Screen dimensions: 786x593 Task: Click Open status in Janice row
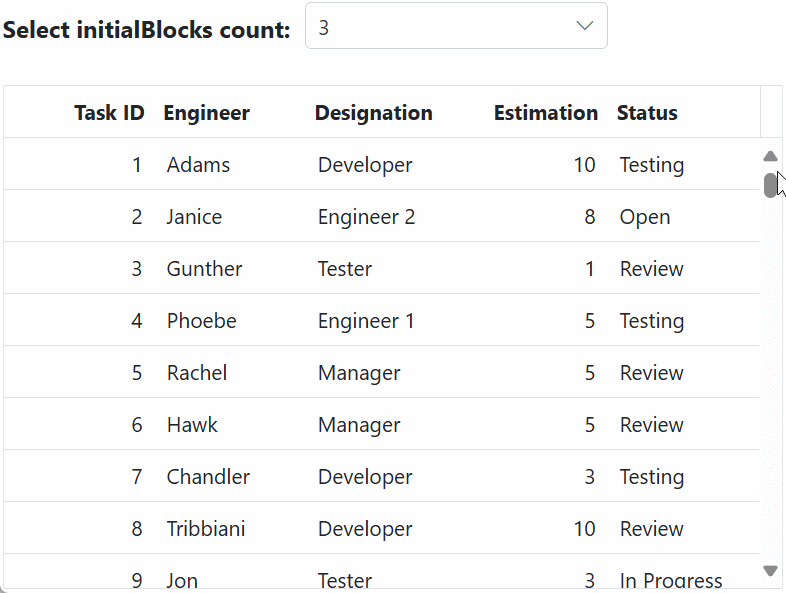(x=645, y=217)
